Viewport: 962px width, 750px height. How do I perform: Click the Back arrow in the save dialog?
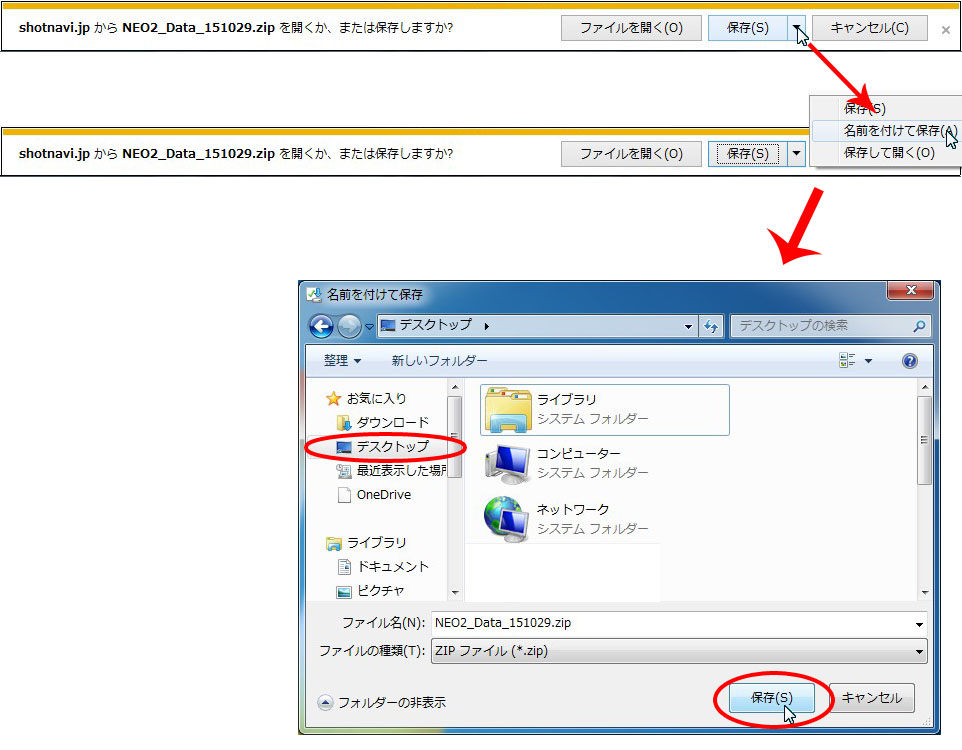321,326
